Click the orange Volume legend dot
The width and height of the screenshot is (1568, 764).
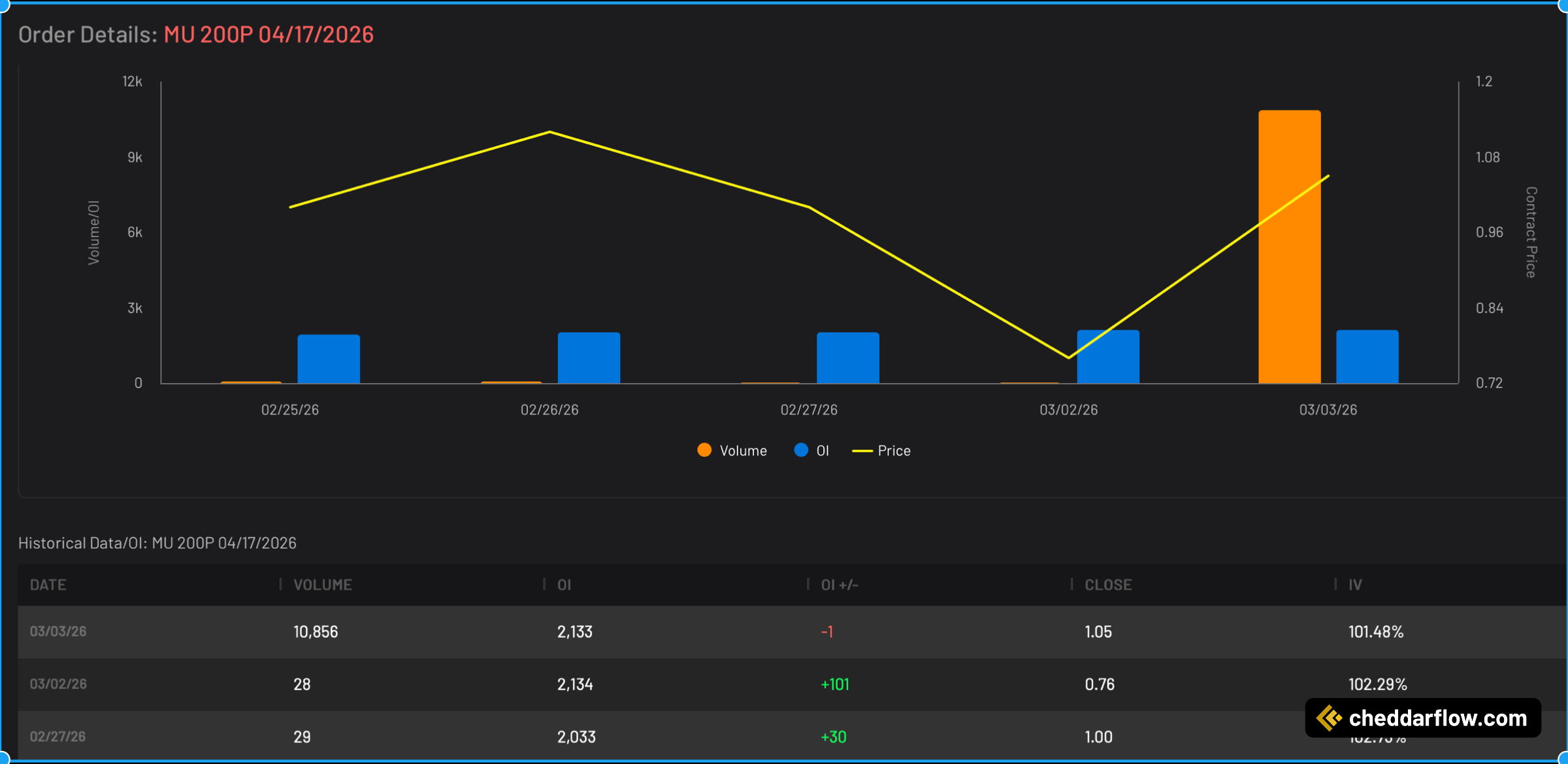click(x=704, y=450)
